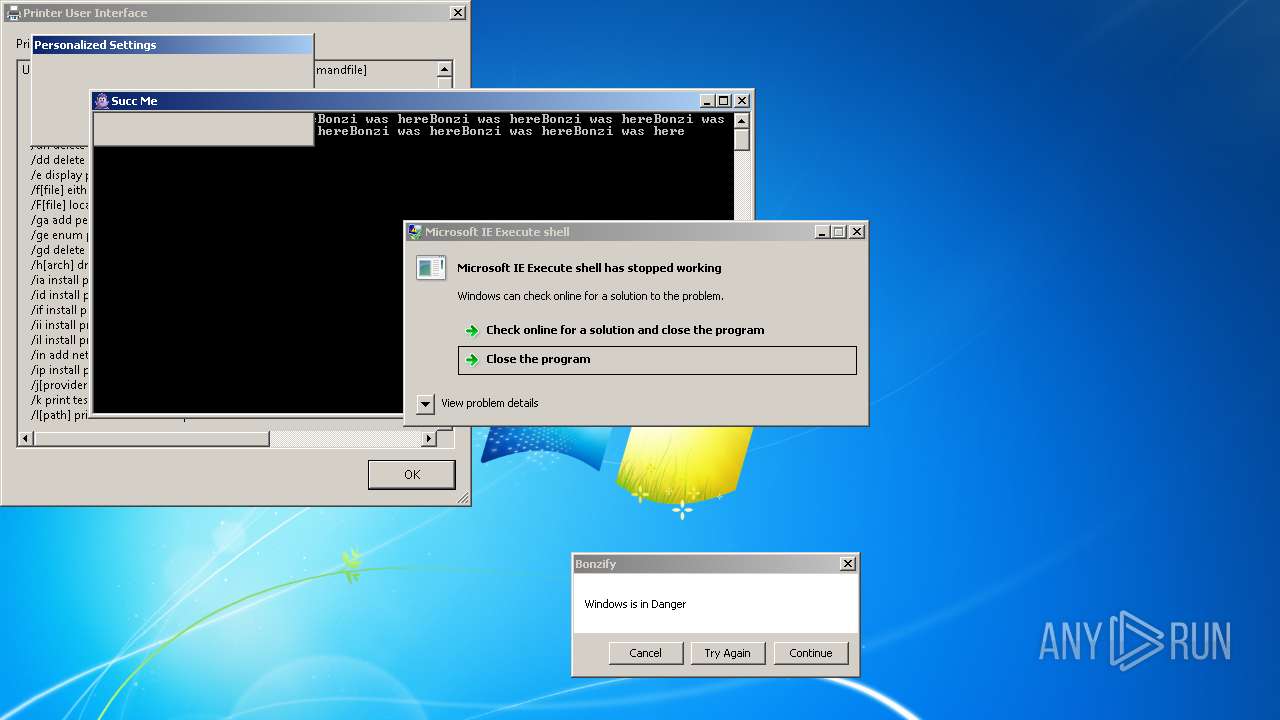Image resolution: width=1280 pixels, height=720 pixels.
Task: Click Cancel in the Bonzify dialog
Action: pyautogui.click(x=645, y=653)
